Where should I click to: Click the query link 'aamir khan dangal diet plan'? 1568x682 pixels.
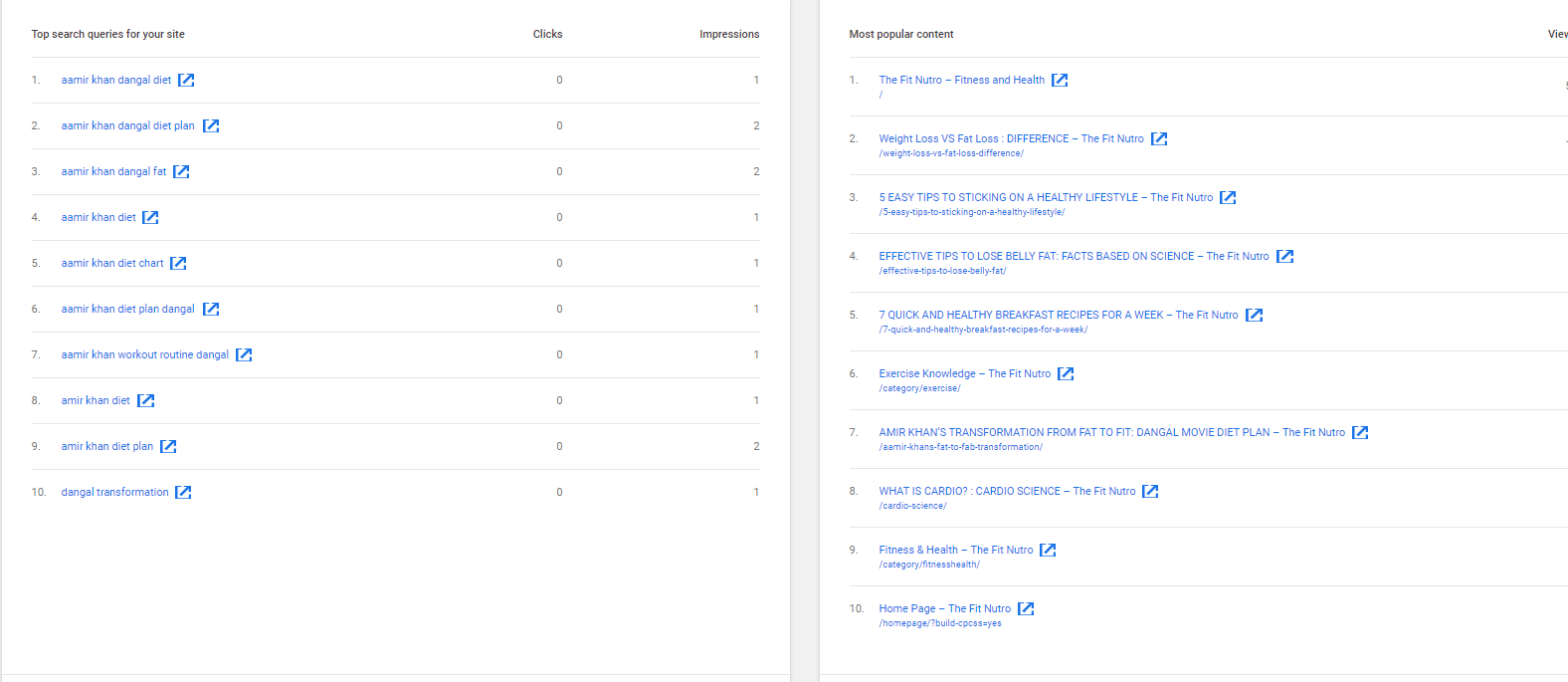[x=128, y=125]
